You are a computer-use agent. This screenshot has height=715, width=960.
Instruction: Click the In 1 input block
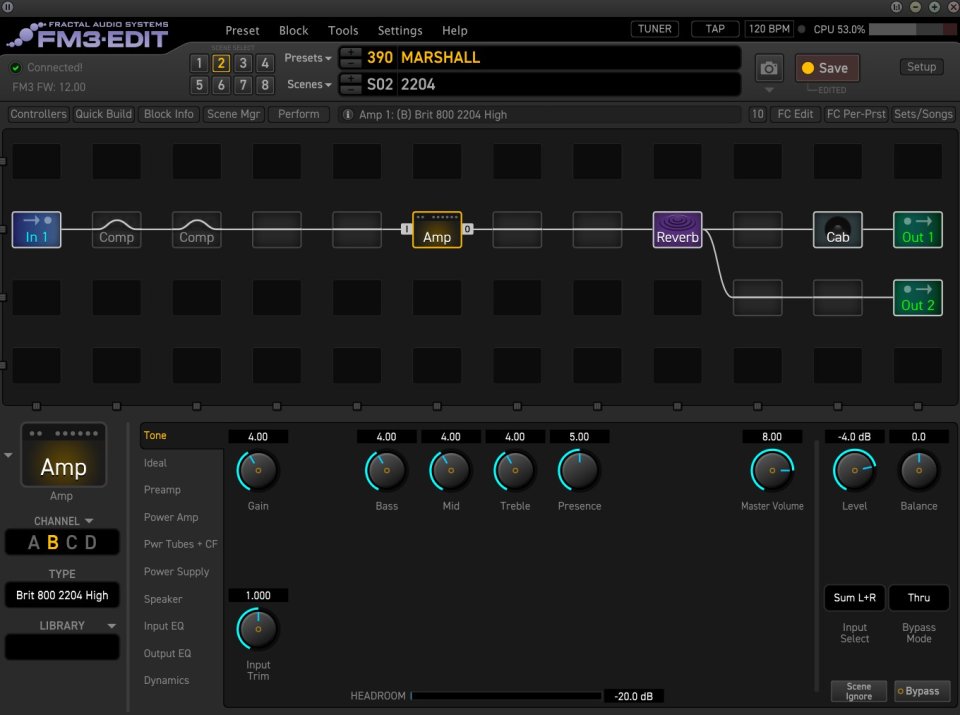point(36,229)
